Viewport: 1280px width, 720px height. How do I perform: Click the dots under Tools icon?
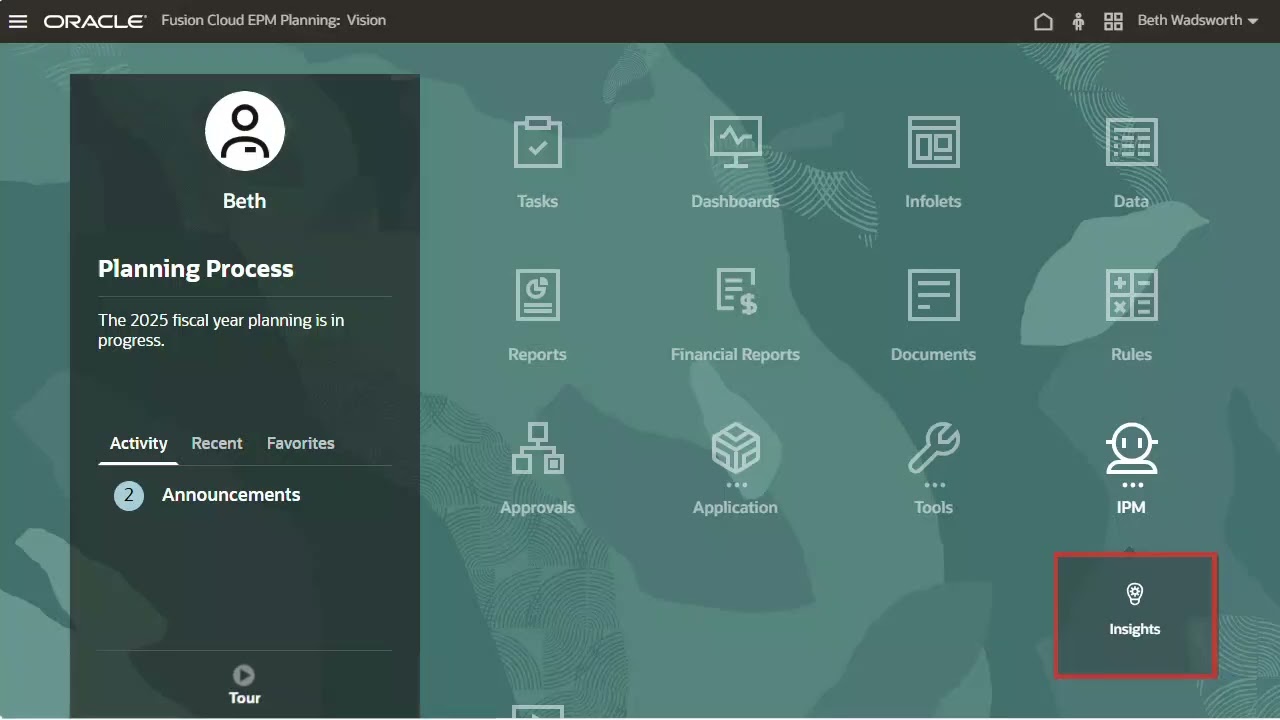tap(934, 485)
